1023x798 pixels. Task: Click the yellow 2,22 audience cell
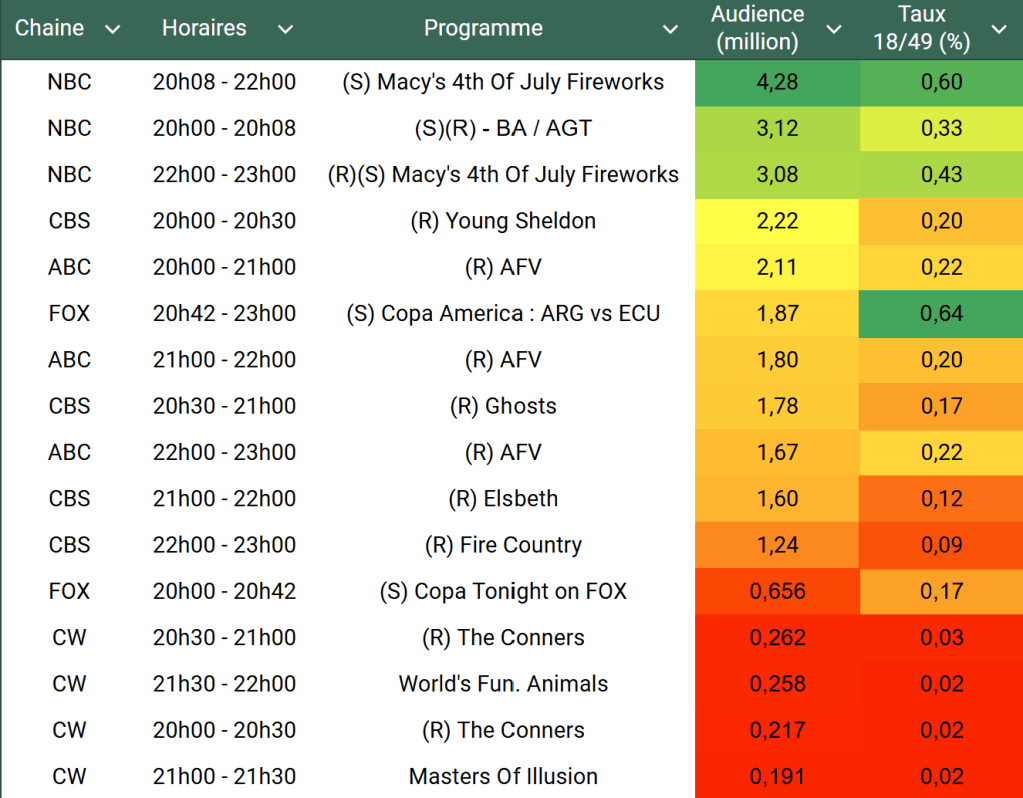[x=778, y=221]
